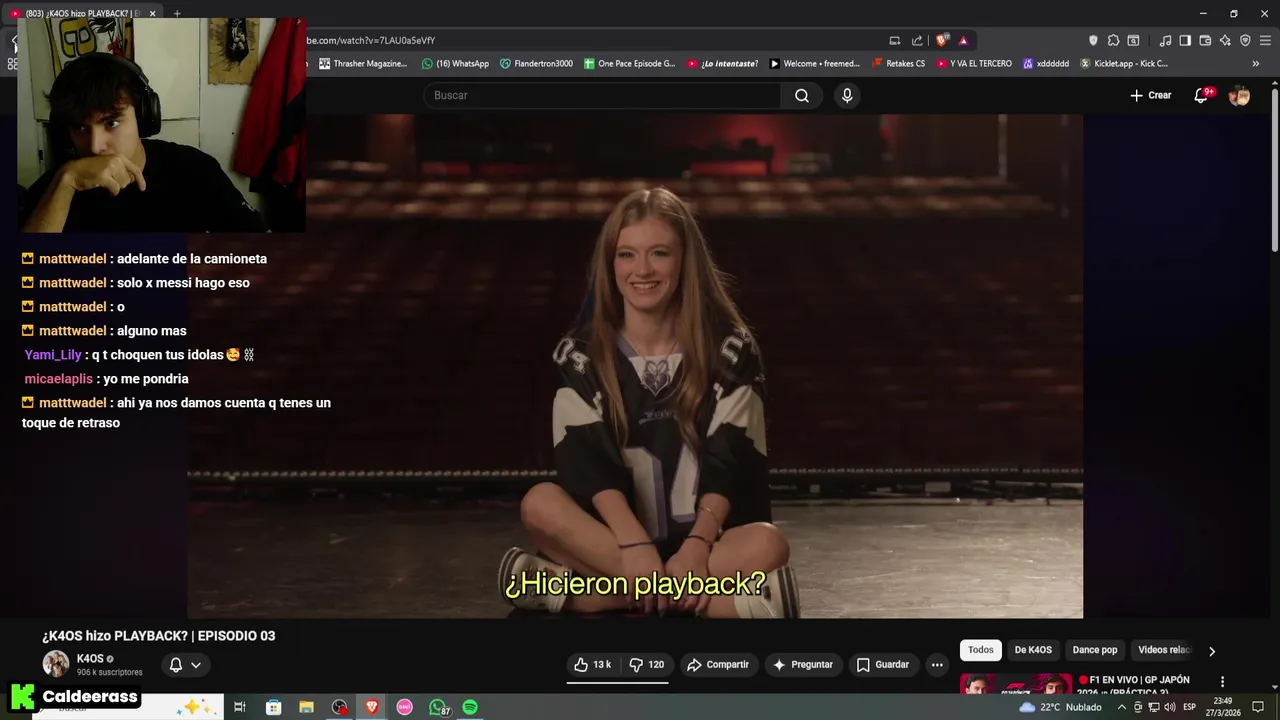Open options menu for F1 video
Screen dimensions: 1280x720
click(x=1222, y=682)
